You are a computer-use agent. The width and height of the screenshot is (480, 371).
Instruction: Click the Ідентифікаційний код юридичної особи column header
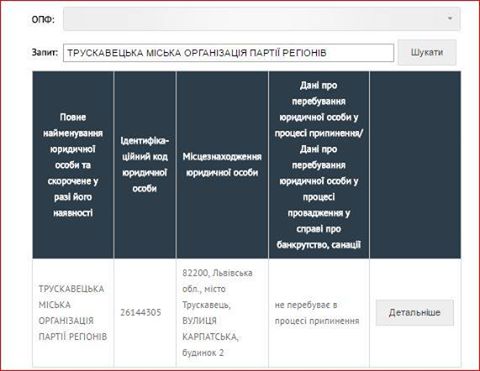pyautogui.click(x=145, y=165)
